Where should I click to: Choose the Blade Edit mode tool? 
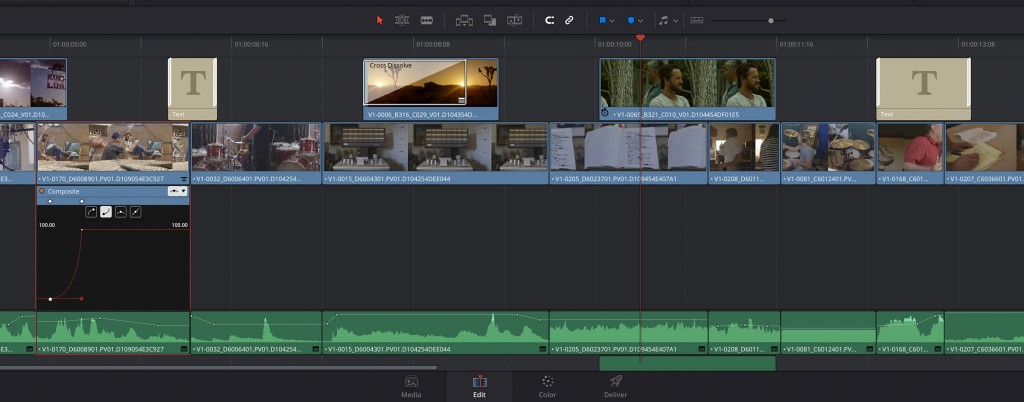[427, 20]
